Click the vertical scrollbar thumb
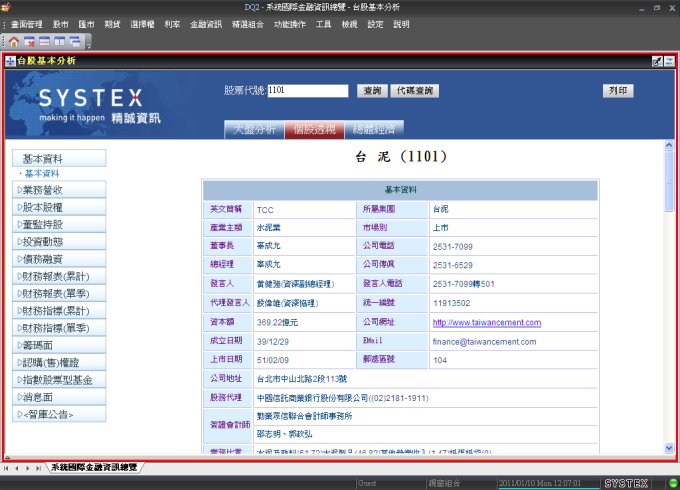 (669, 181)
